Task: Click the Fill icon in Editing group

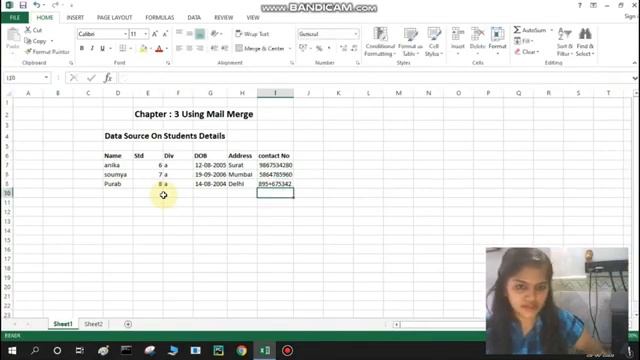Action: click(x=517, y=41)
